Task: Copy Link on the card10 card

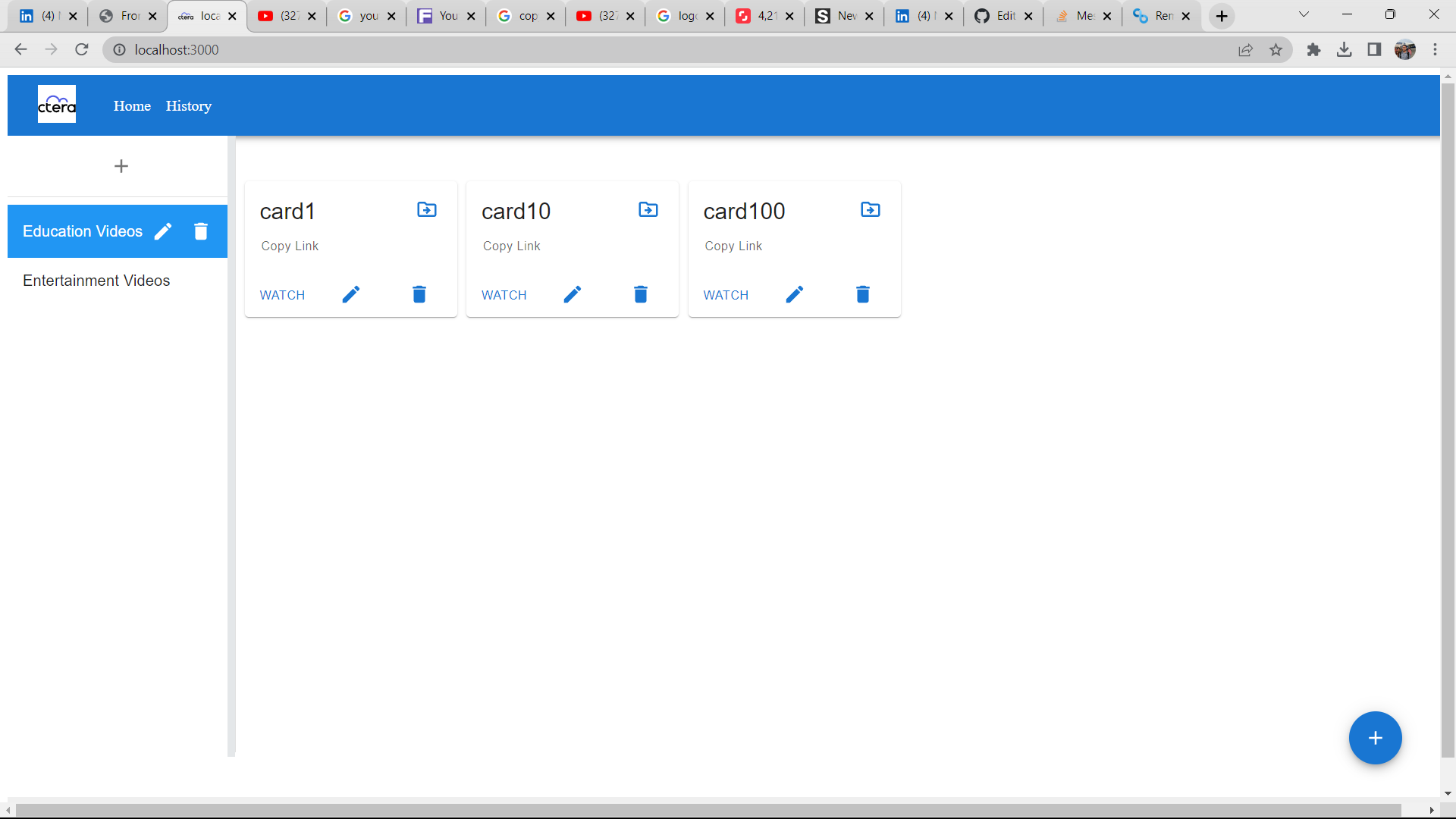Action: [511, 246]
